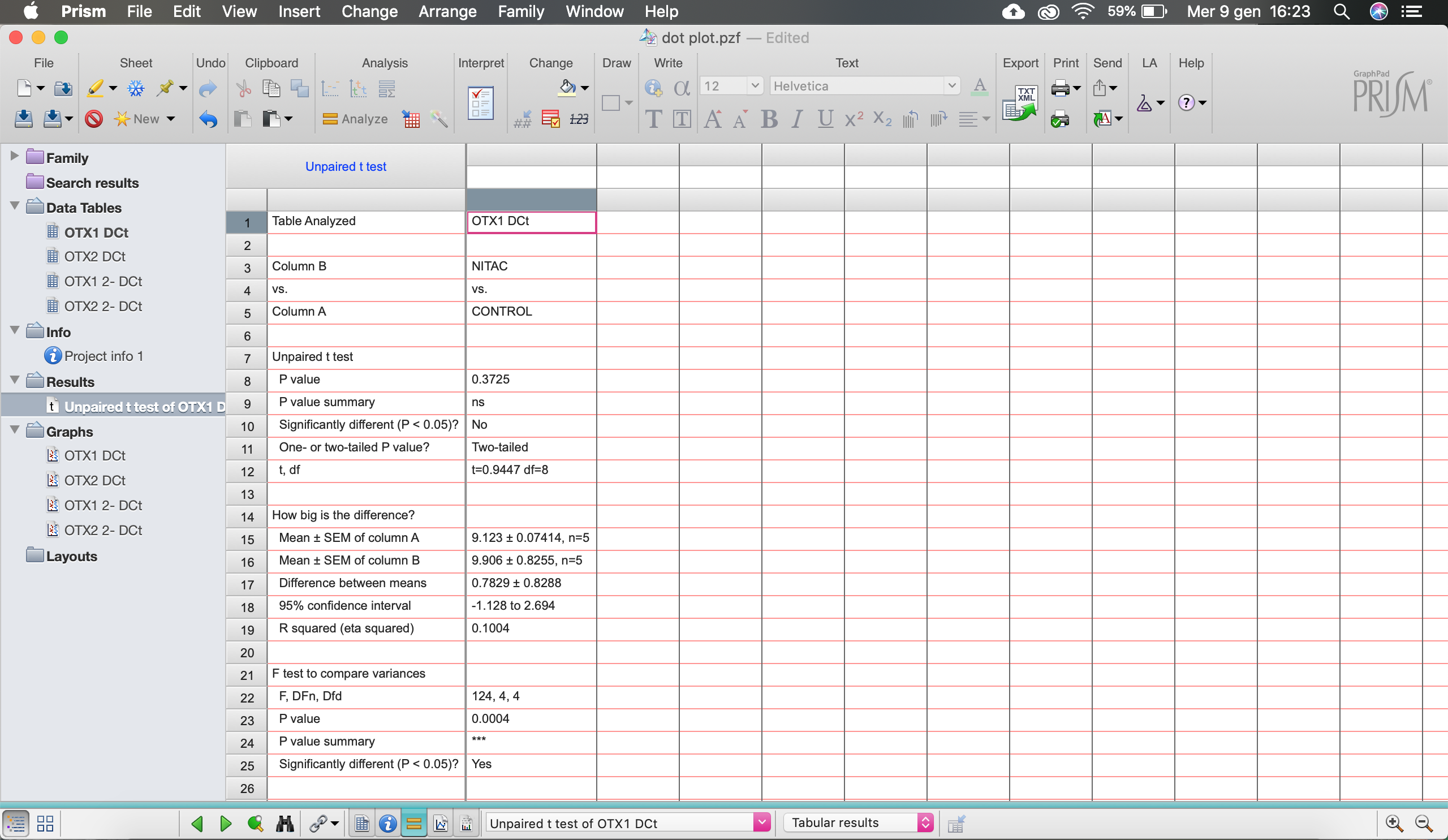Click the red delete sheet icon
1448x840 pixels.
(94, 119)
